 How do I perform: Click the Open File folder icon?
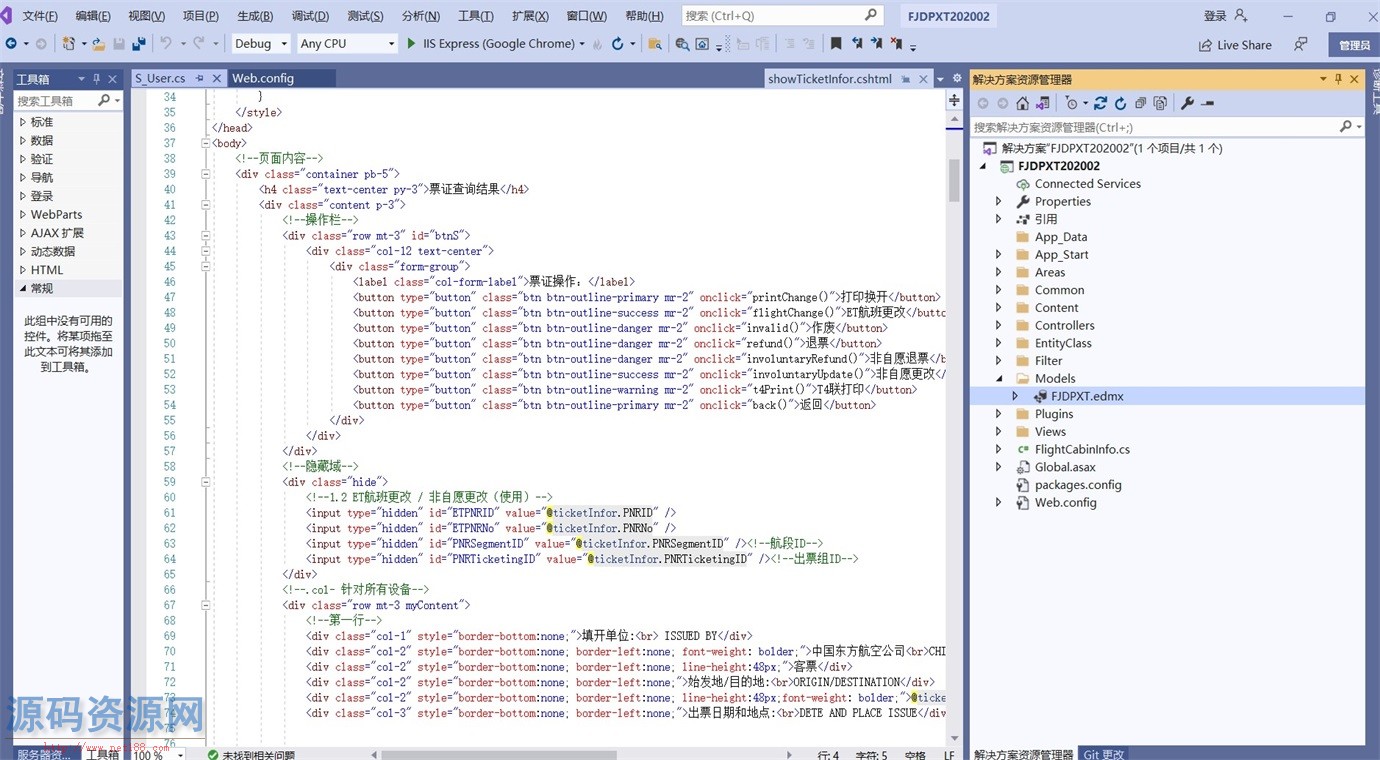point(99,44)
